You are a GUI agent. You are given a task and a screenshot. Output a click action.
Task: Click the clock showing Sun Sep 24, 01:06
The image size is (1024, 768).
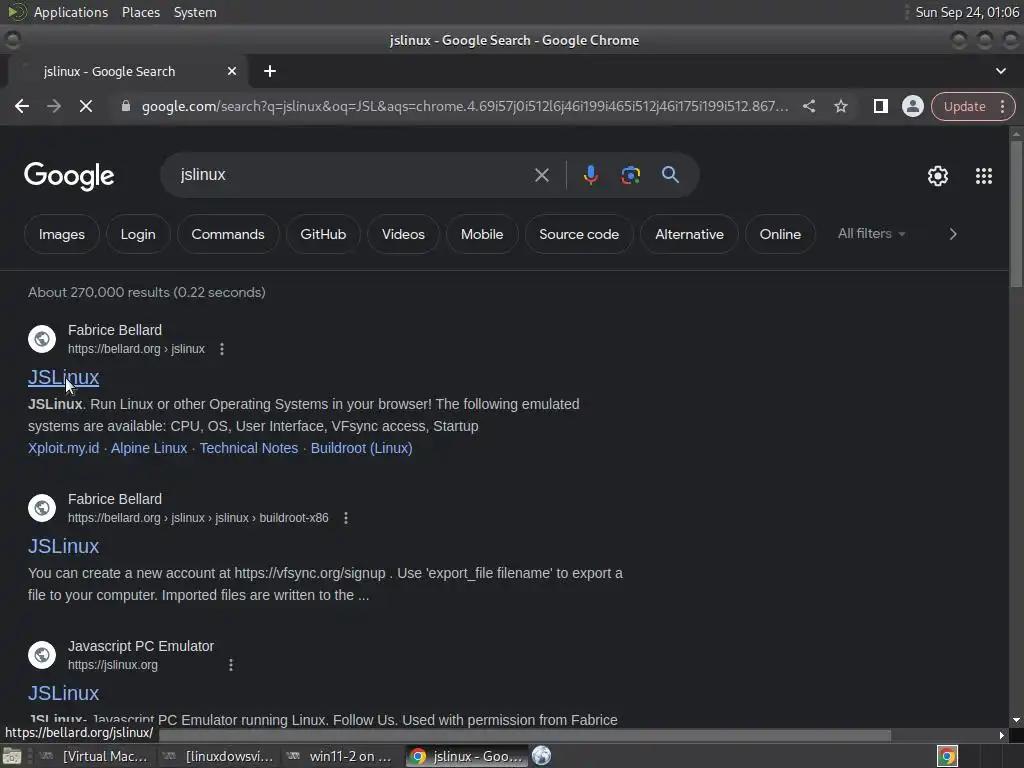point(967,12)
